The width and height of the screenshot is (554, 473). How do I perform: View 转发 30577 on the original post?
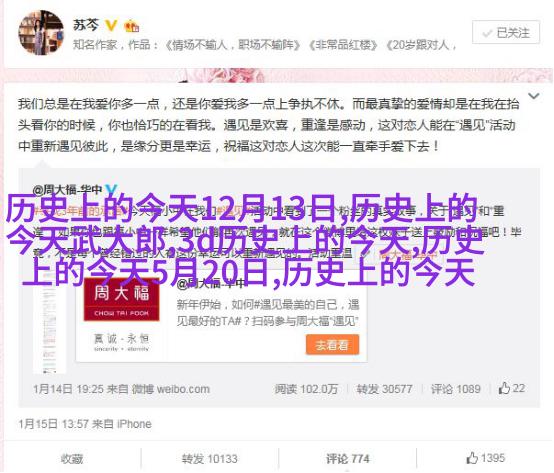(x=384, y=389)
